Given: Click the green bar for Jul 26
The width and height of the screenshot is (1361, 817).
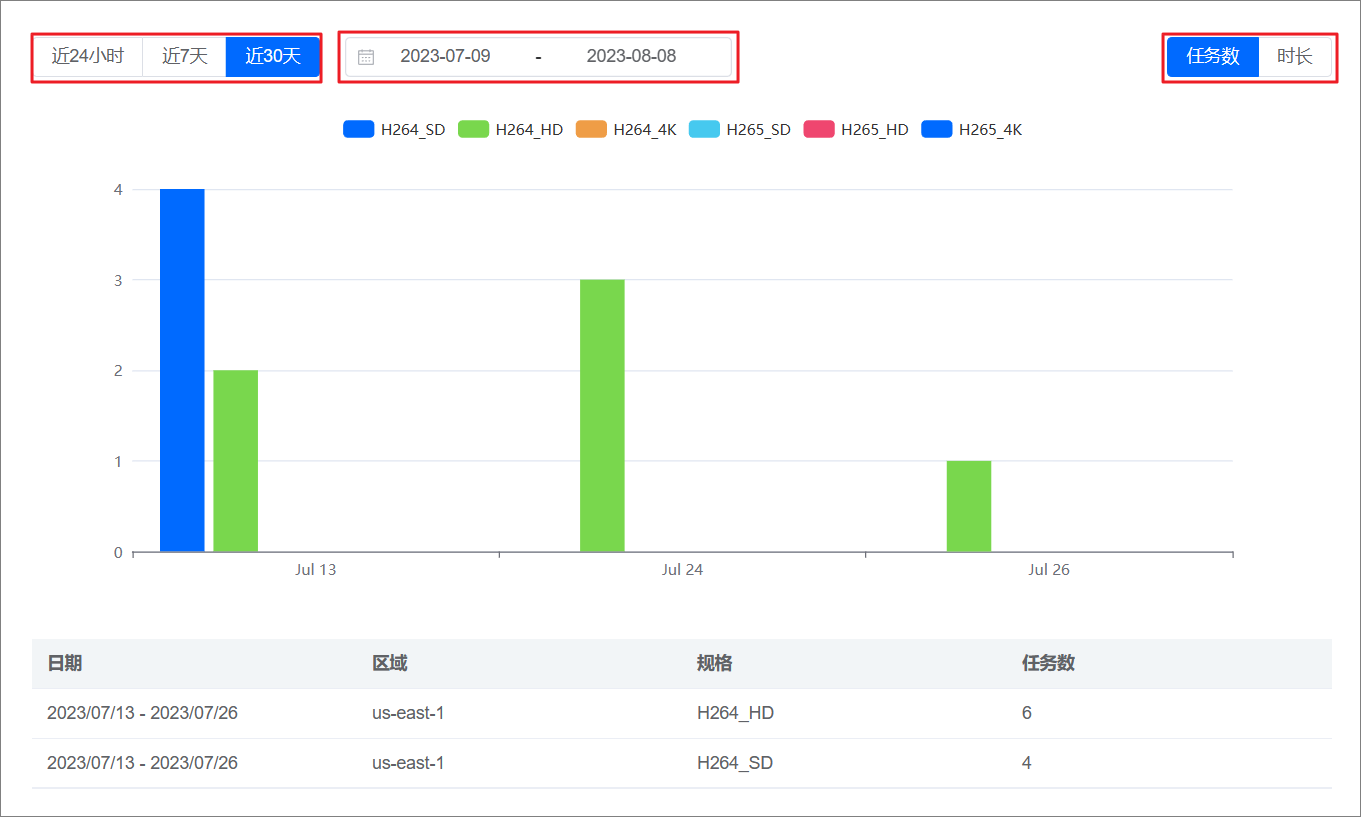Looking at the screenshot, I should coord(969,506).
